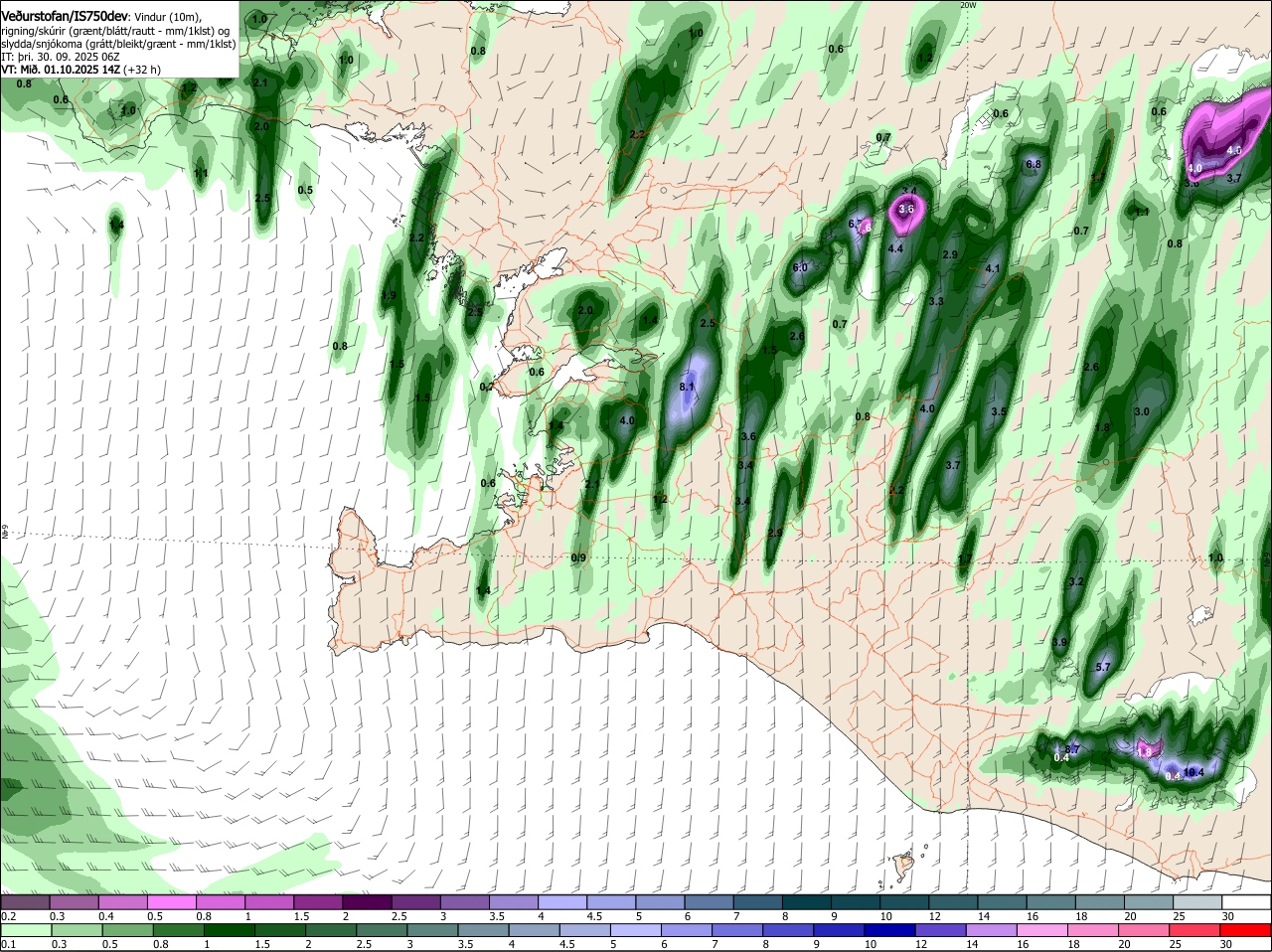This screenshot has width=1272, height=952.
Task: Click the 0.1 tick label in the rain legend
Action: coord(9,944)
